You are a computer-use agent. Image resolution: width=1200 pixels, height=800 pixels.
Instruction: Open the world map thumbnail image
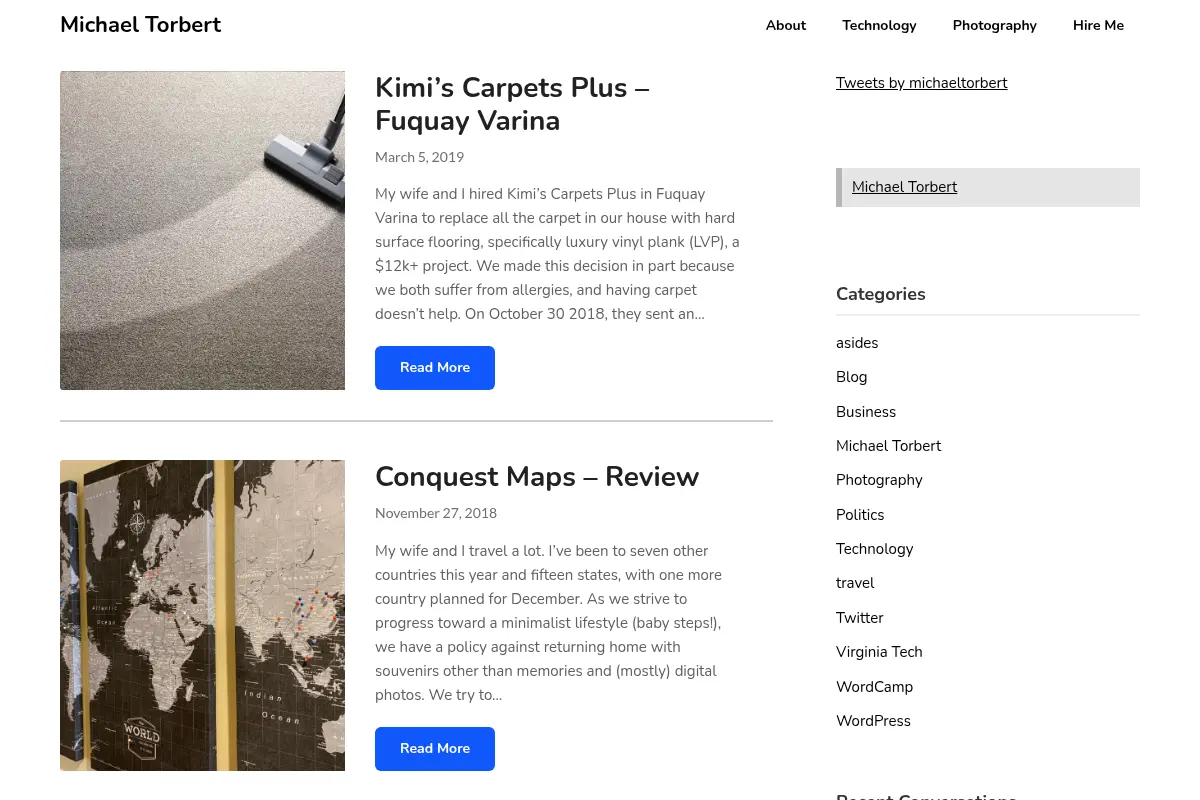pos(202,615)
